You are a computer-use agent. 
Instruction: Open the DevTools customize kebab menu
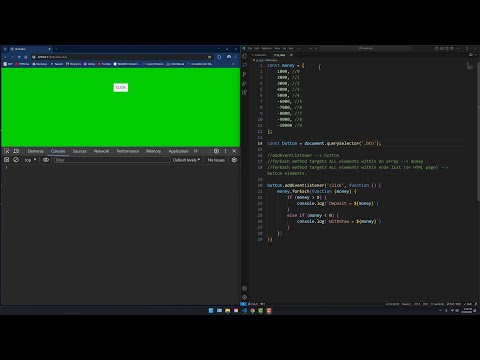(x=225, y=151)
